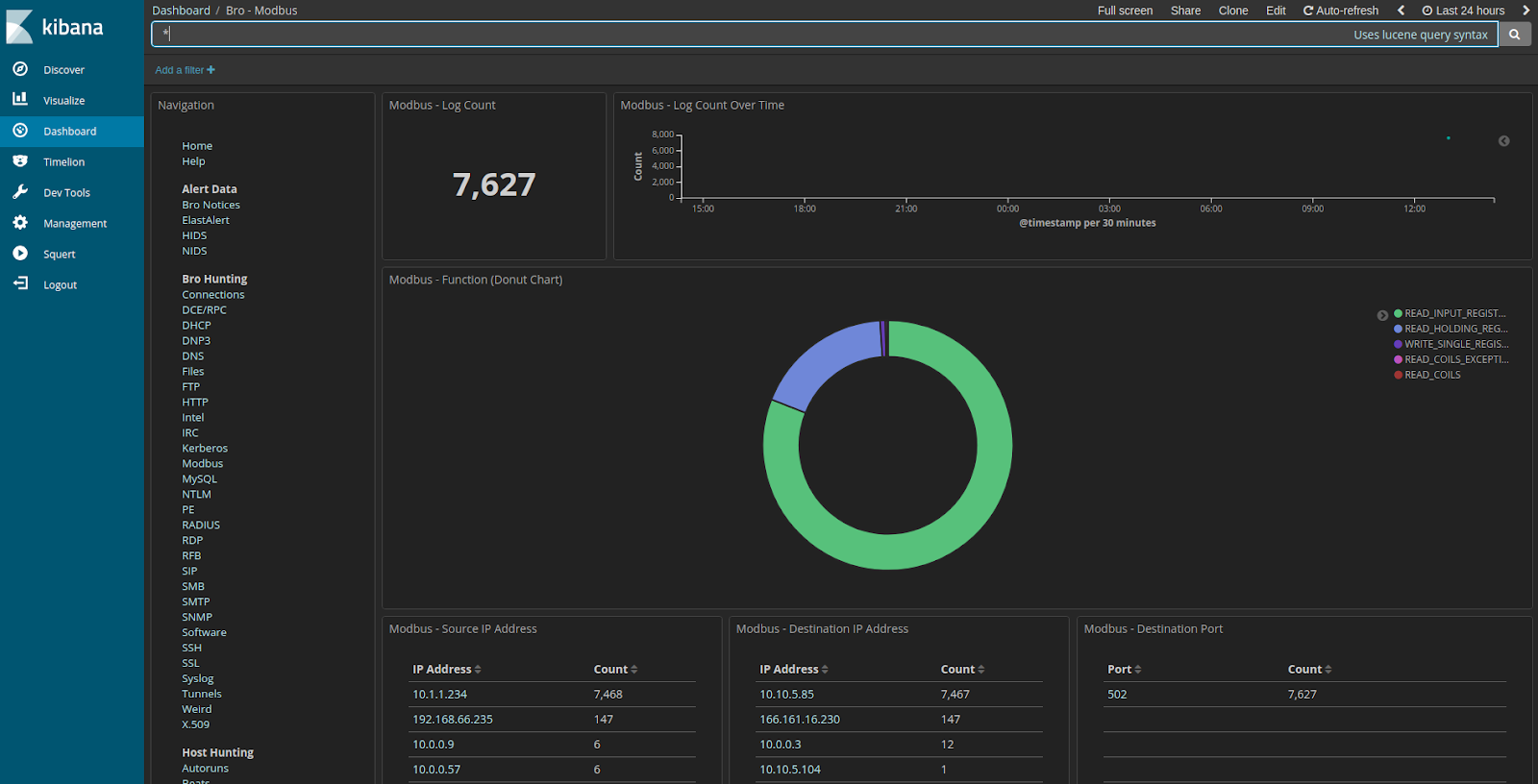Toggle WRITE_SINGLE_REGIS legend color
Screen dimensions: 1538x784
[1398, 344]
